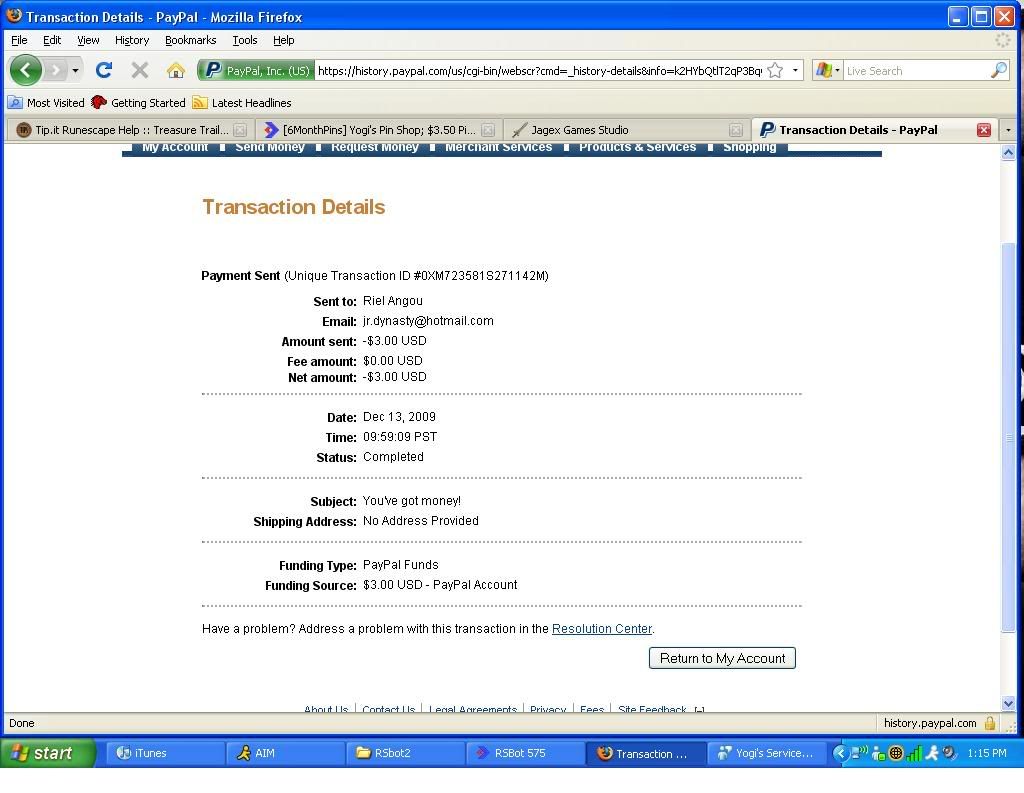The image size is (1024, 793).
Task: Click the Stop loading X icon
Action: [x=140, y=70]
